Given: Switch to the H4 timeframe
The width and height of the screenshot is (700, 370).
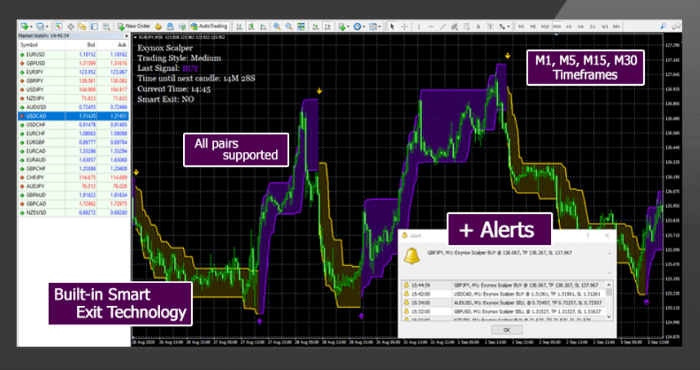Looking at the screenshot, I should click(581, 26).
